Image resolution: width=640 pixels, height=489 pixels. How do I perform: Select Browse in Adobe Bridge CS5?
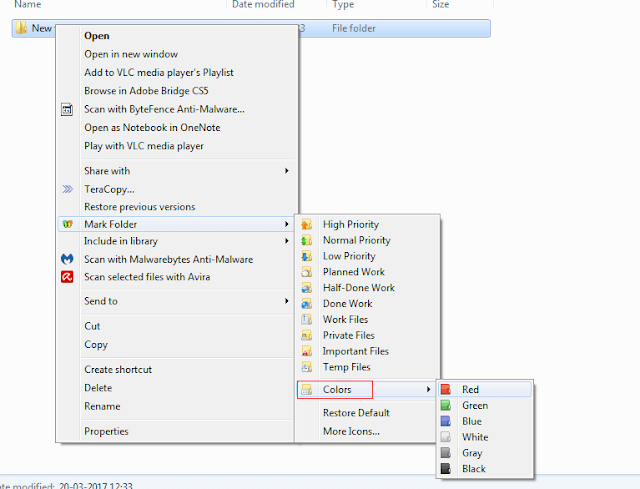pos(146,91)
